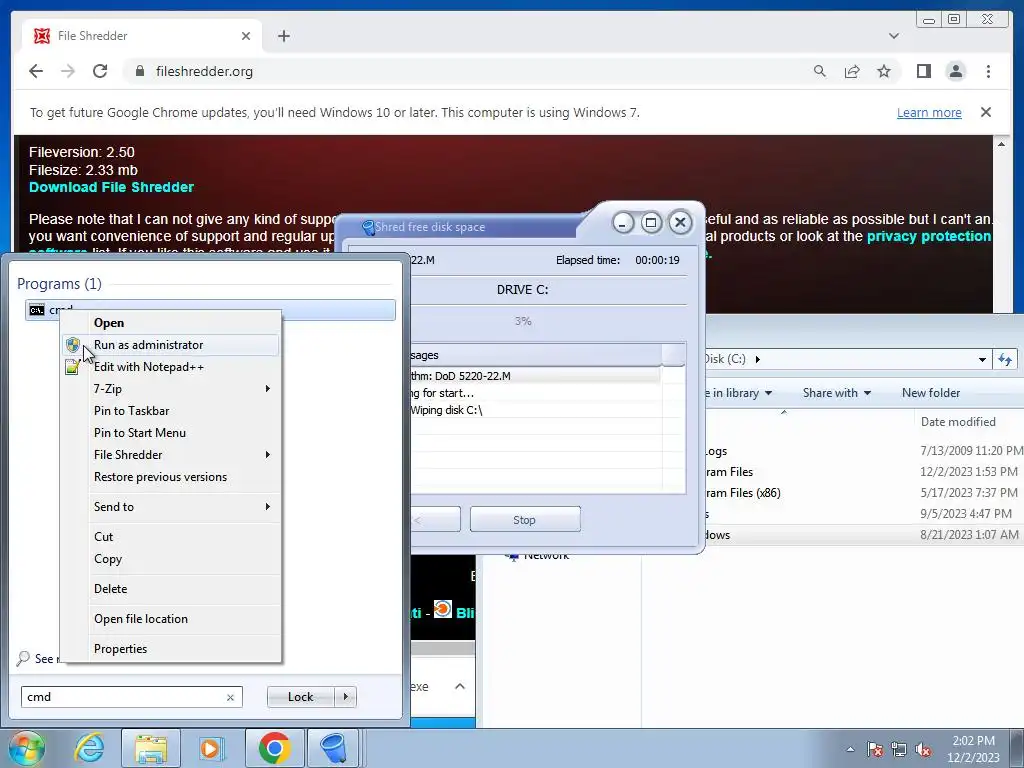Clear the Start menu search text
The width and height of the screenshot is (1024, 768).
click(231, 697)
